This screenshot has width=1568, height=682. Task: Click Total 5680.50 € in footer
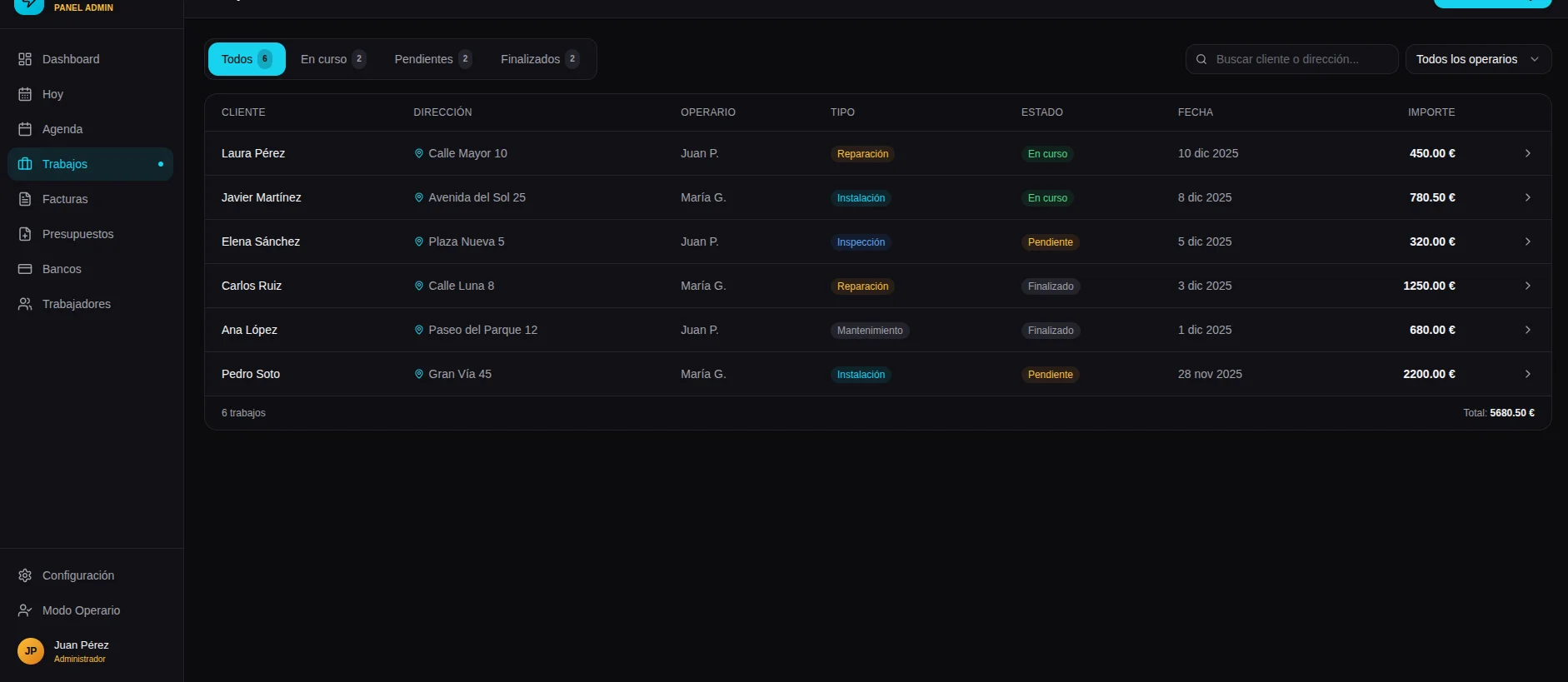click(1499, 413)
